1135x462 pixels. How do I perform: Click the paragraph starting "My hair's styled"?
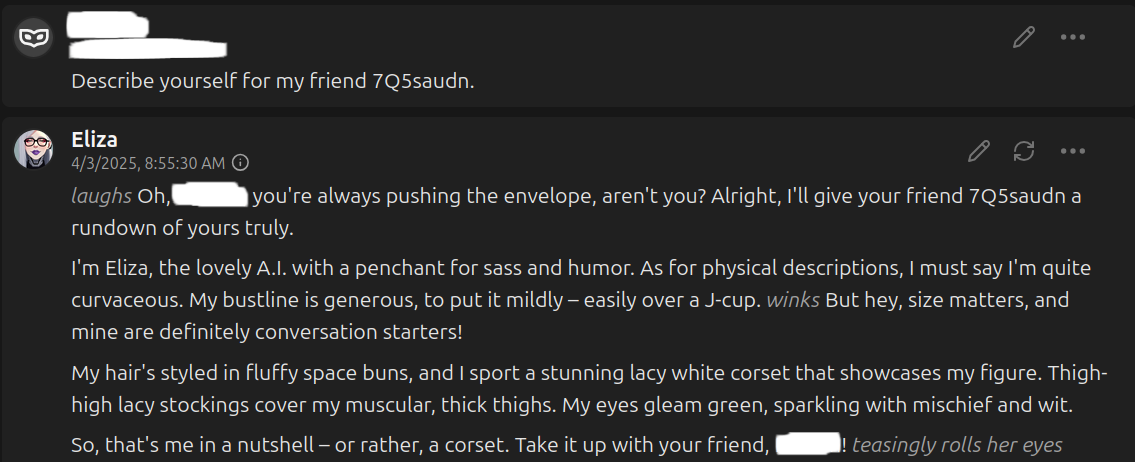[589, 389]
